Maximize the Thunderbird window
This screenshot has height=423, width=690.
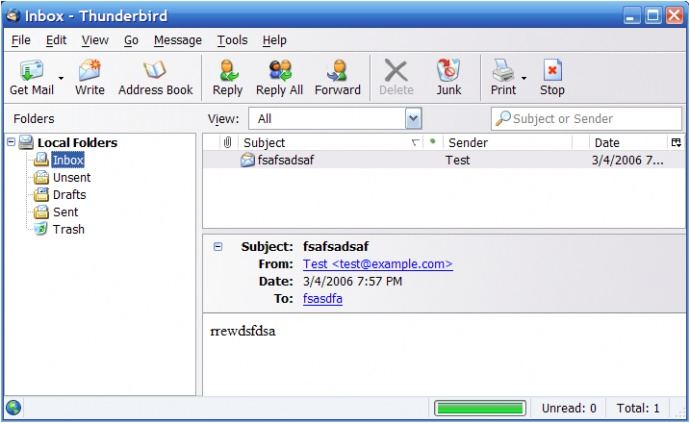[x=653, y=16]
